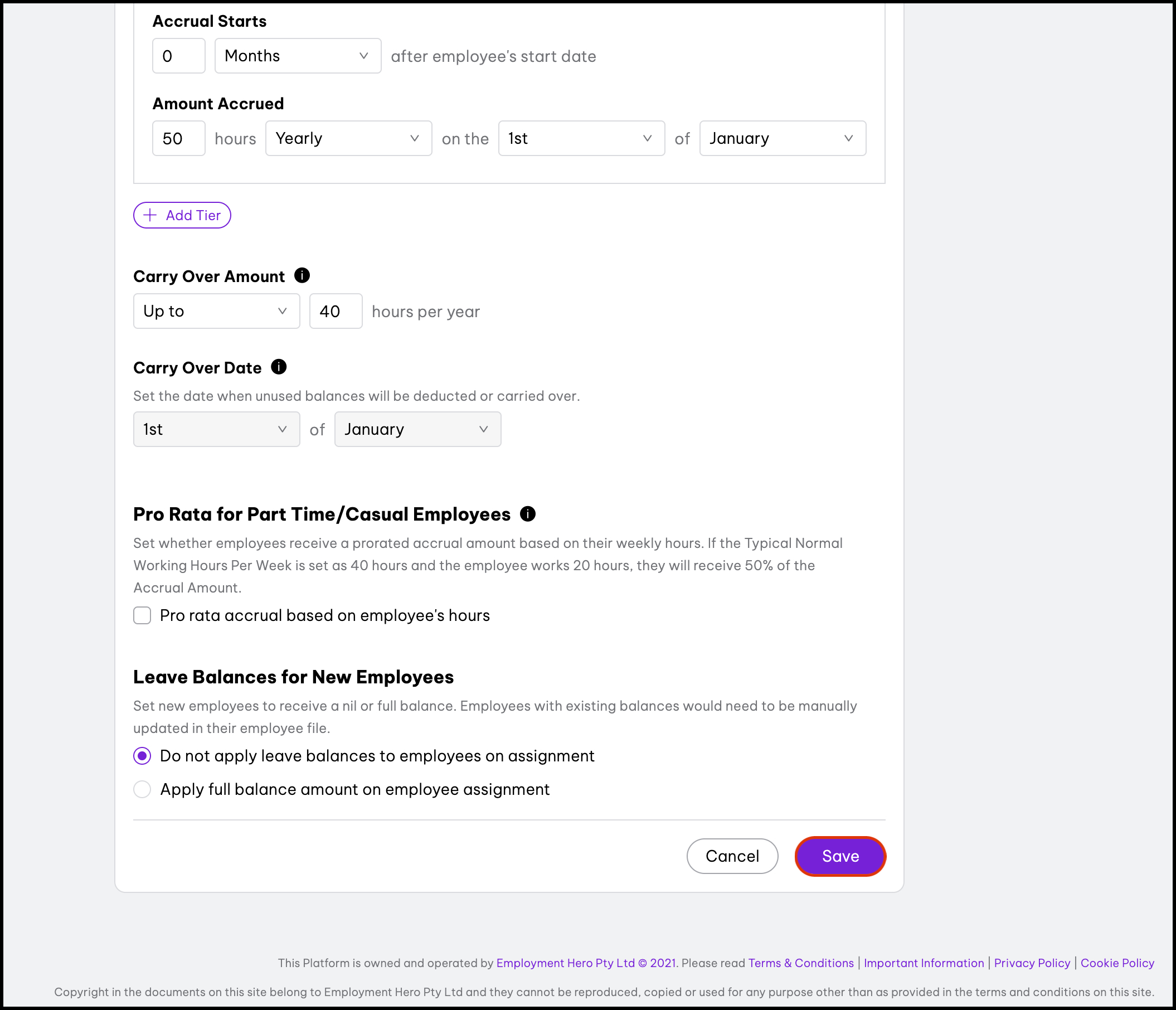This screenshot has height=1010, width=1176.
Task: Click the Save button
Action: pos(840,856)
